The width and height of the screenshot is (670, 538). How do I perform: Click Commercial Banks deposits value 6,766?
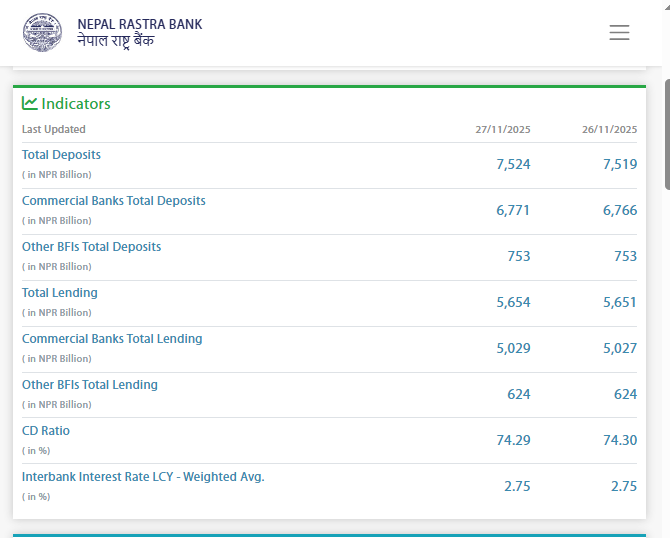point(620,210)
